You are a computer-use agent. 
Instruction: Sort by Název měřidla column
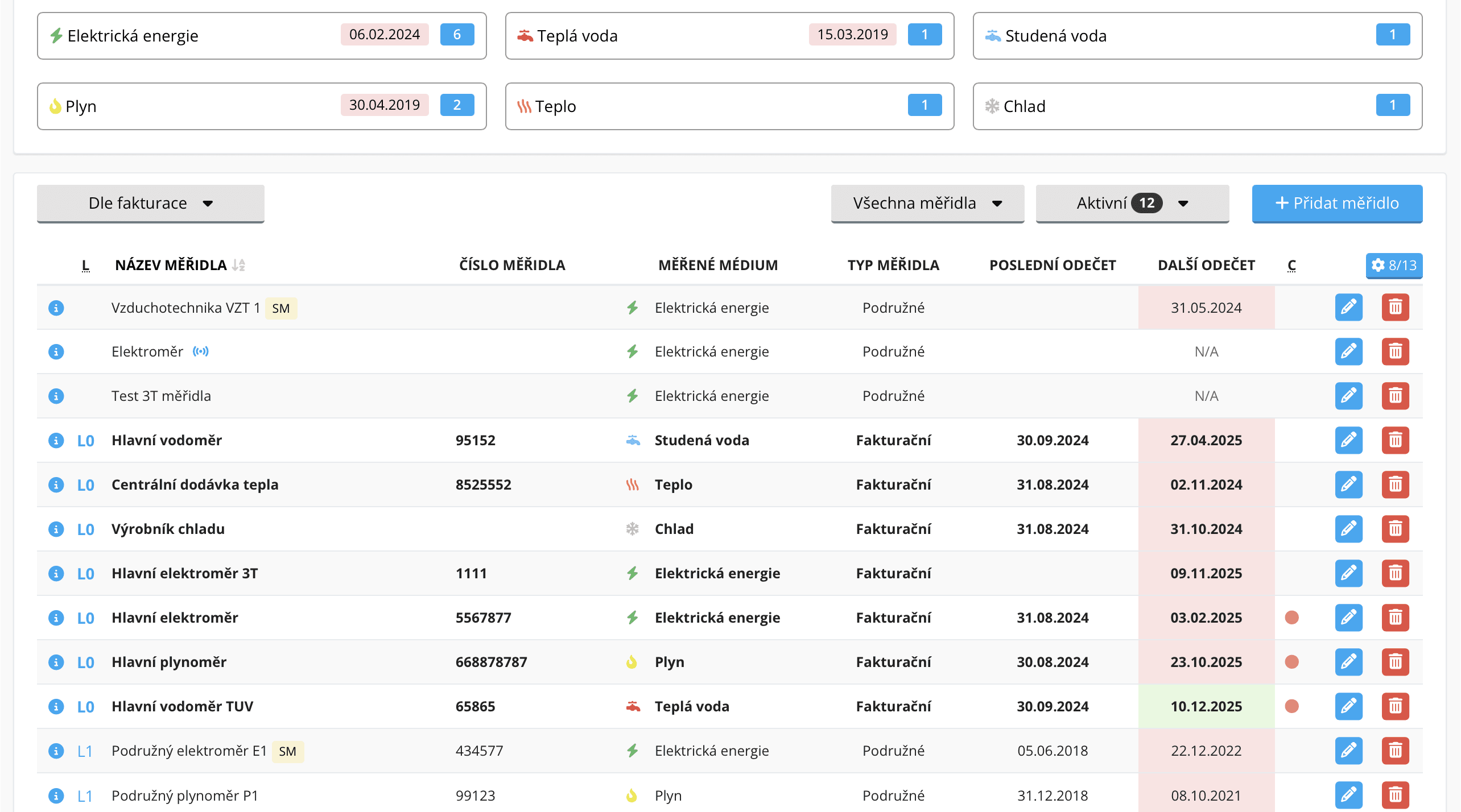click(x=171, y=265)
